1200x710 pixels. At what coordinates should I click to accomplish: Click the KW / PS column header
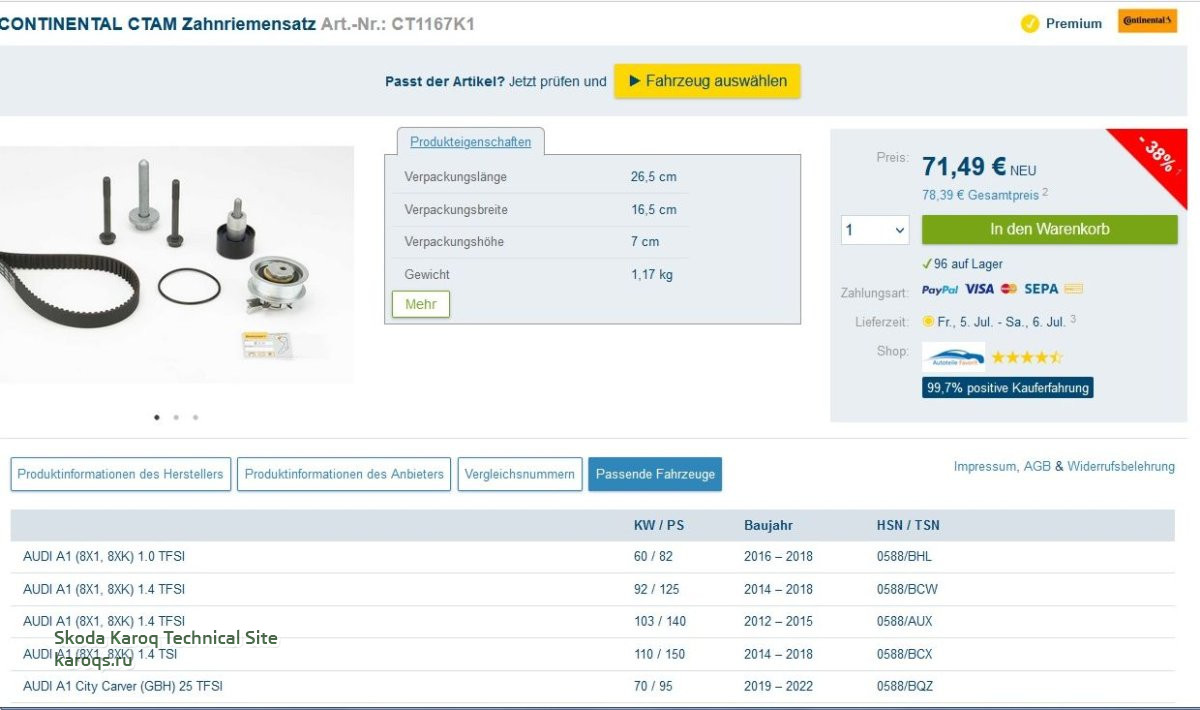(x=659, y=525)
